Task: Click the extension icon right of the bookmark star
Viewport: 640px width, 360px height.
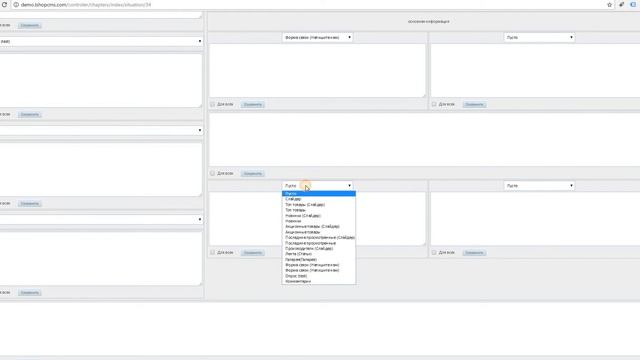Action: [621, 5]
